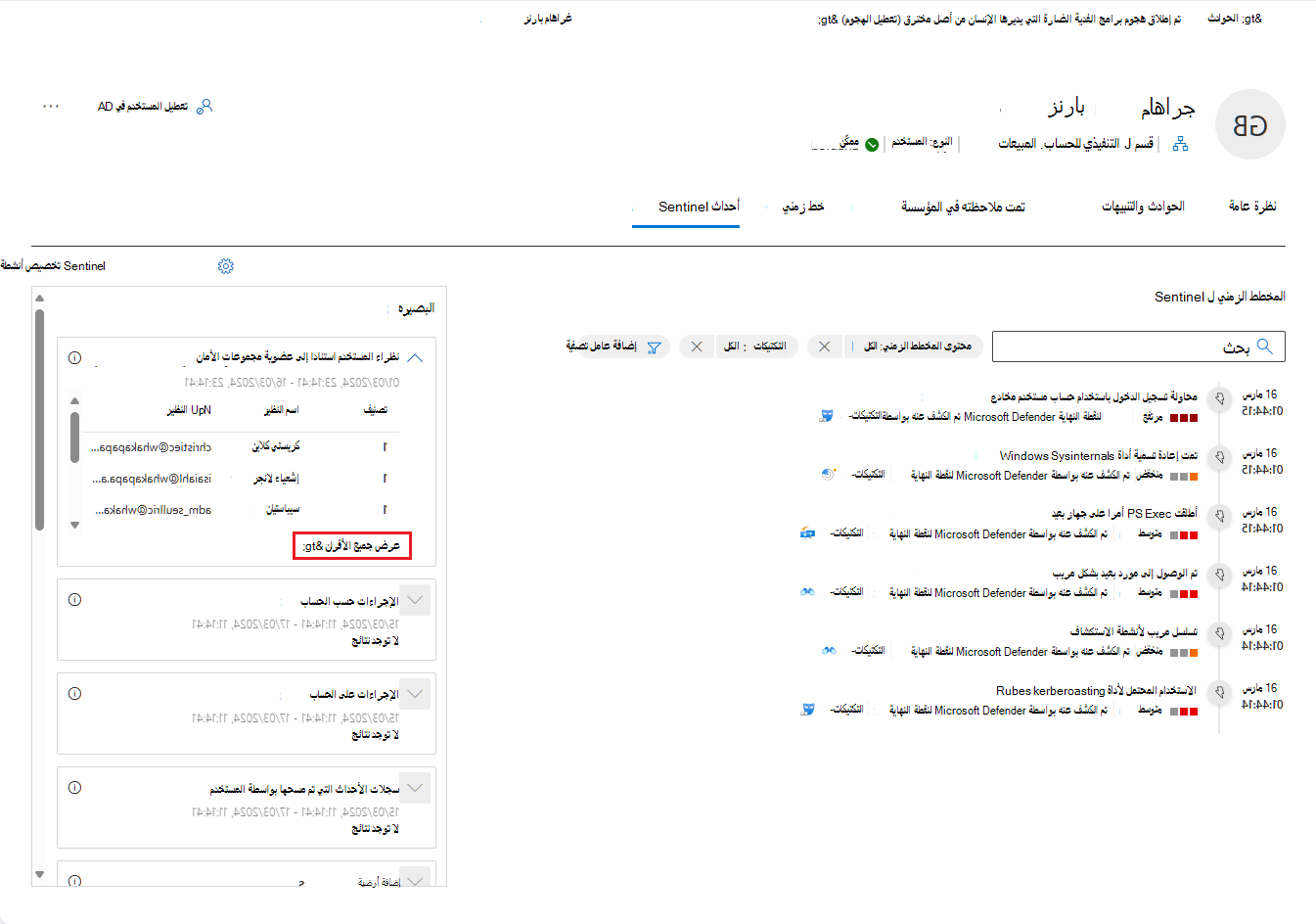Viewport: 1316px width, 924px height.
Task: Switch to Observed in organization tab
Action: [x=963, y=207]
